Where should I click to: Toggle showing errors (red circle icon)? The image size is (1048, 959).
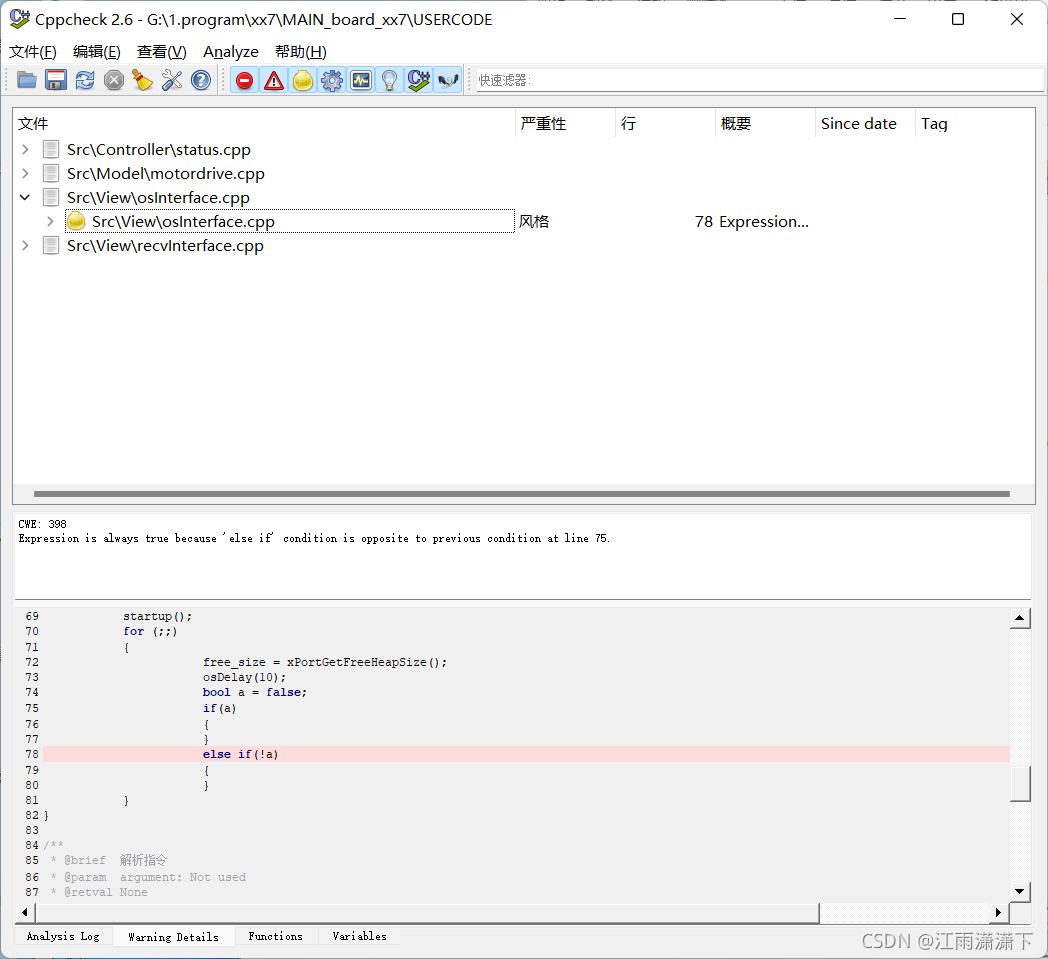click(245, 81)
